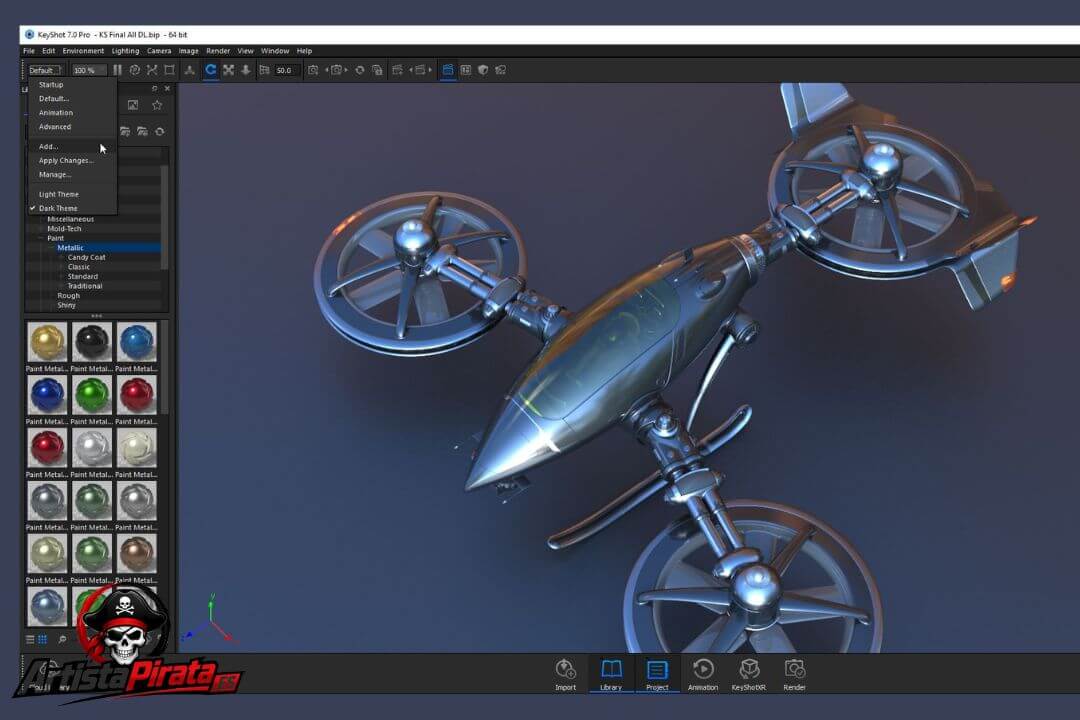This screenshot has width=1080, height=720.
Task: Click the import folder icon in library
Action: click(125, 132)
